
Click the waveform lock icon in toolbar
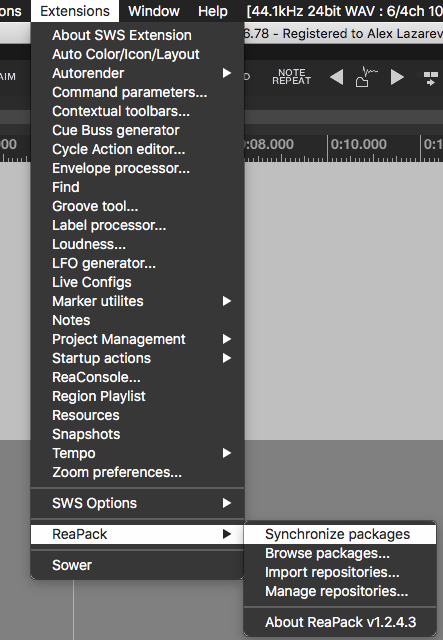tap(366, 77)
